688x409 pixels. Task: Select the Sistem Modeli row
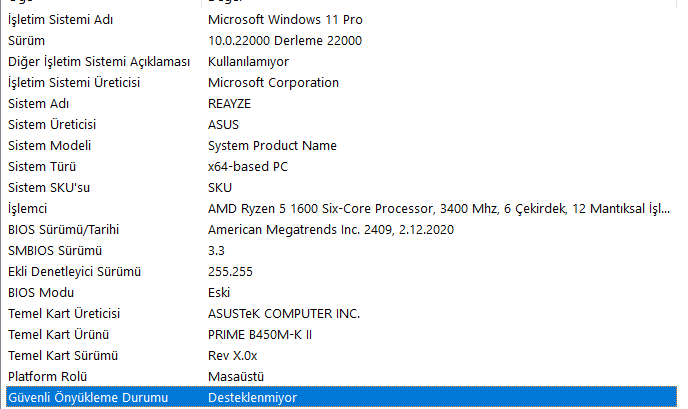[x=49, y=145]
